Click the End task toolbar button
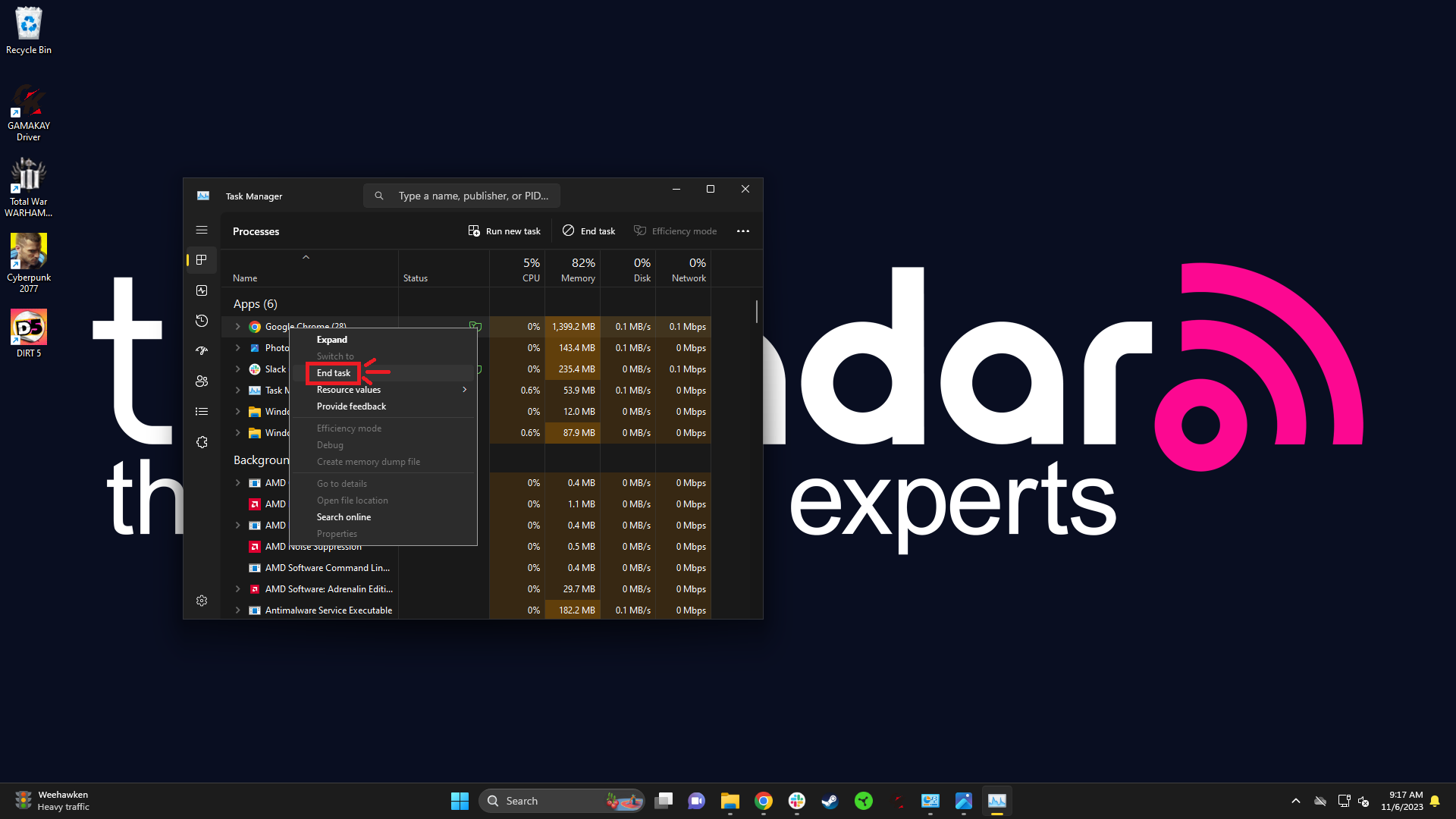 pyautogui.click(x=589, y=231)
